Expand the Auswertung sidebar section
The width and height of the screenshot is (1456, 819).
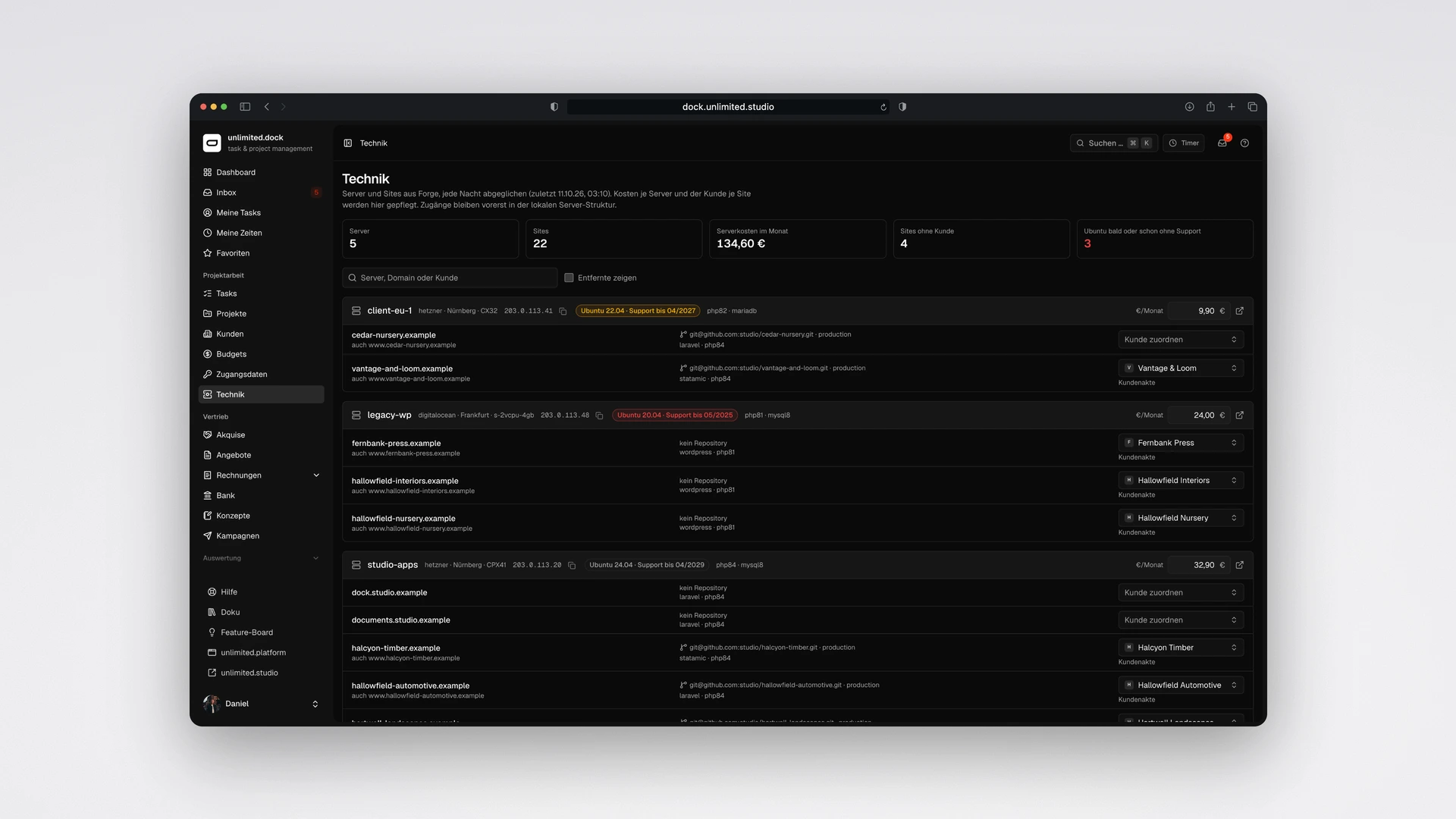[261, 558]
